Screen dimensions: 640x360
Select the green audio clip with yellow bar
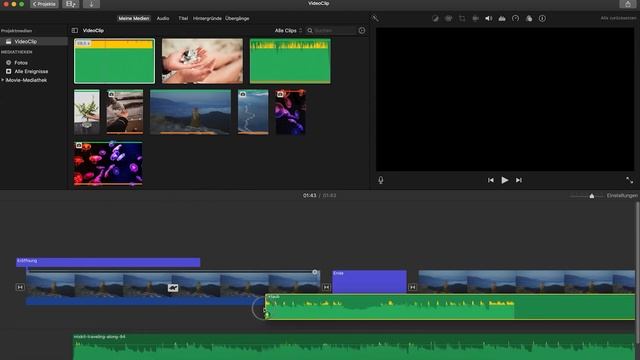pos(114,61)
